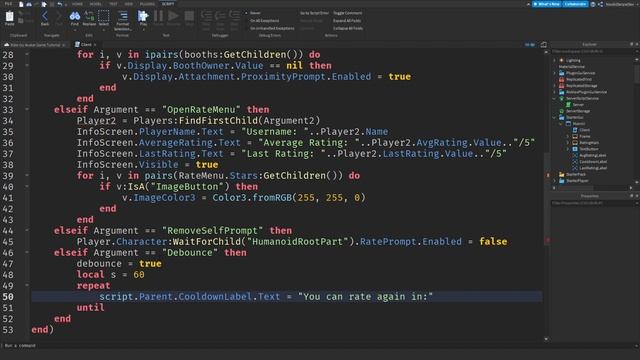Click the Format Selection icon
640x360 pixels.
point(122,16)
